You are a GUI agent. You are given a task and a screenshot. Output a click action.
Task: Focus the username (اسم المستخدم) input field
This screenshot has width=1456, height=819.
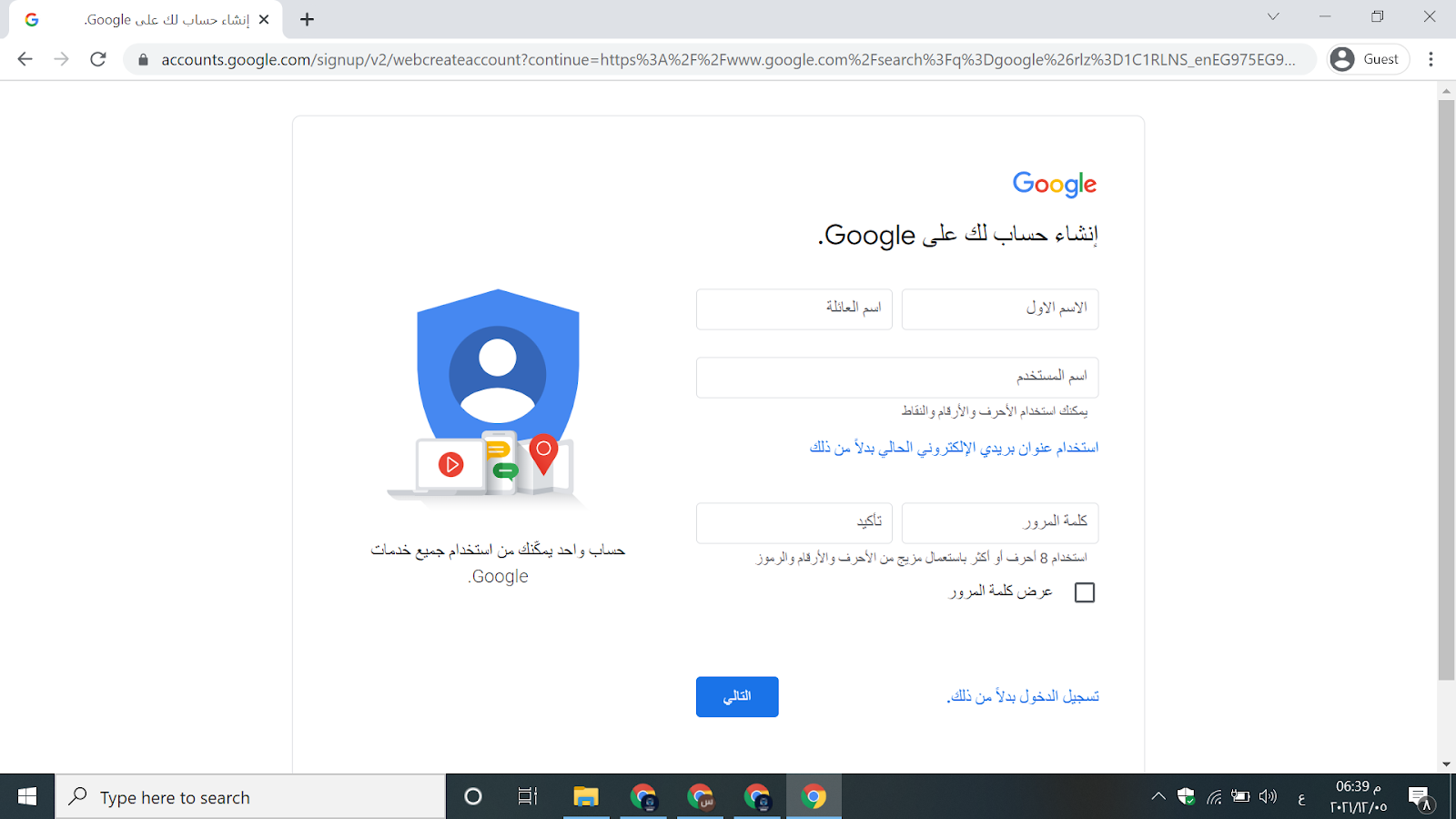[x=897, y=378]
